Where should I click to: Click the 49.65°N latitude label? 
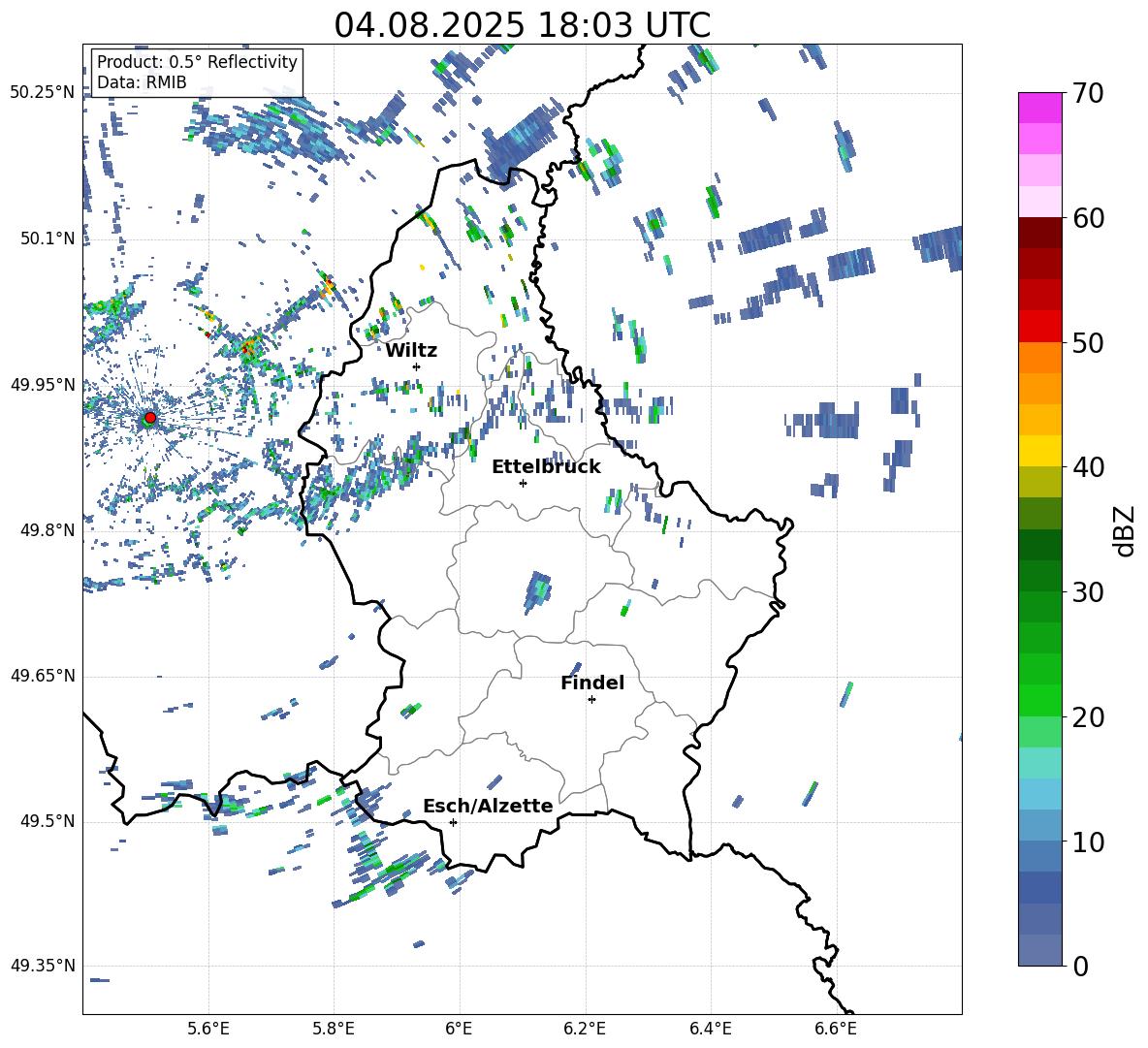pos(43,676)
